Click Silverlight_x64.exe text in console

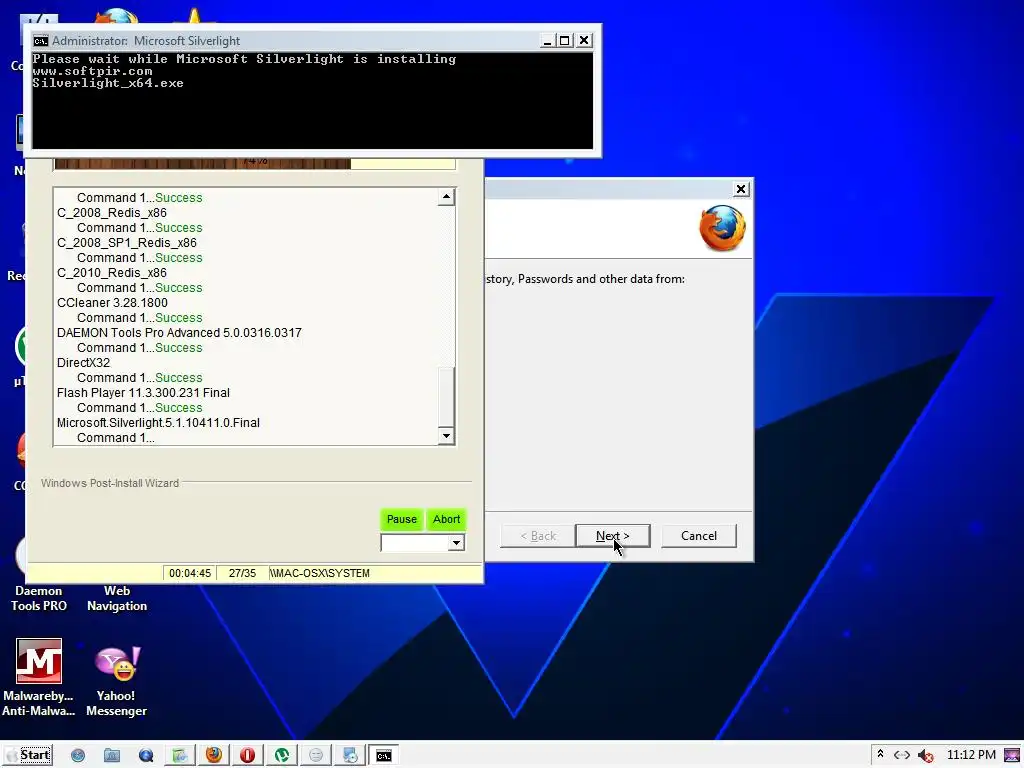pyautogui.click(x=108, y=83)
